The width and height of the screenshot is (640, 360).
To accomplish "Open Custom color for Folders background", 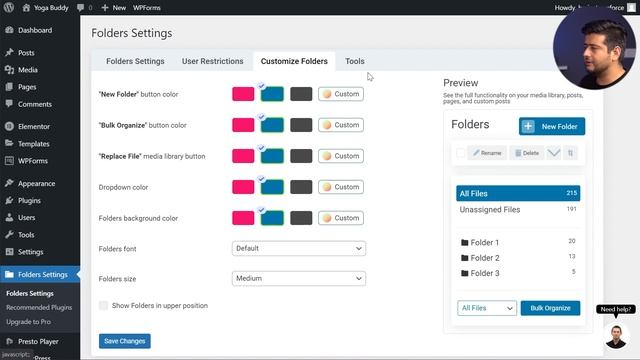I will 341,218.
